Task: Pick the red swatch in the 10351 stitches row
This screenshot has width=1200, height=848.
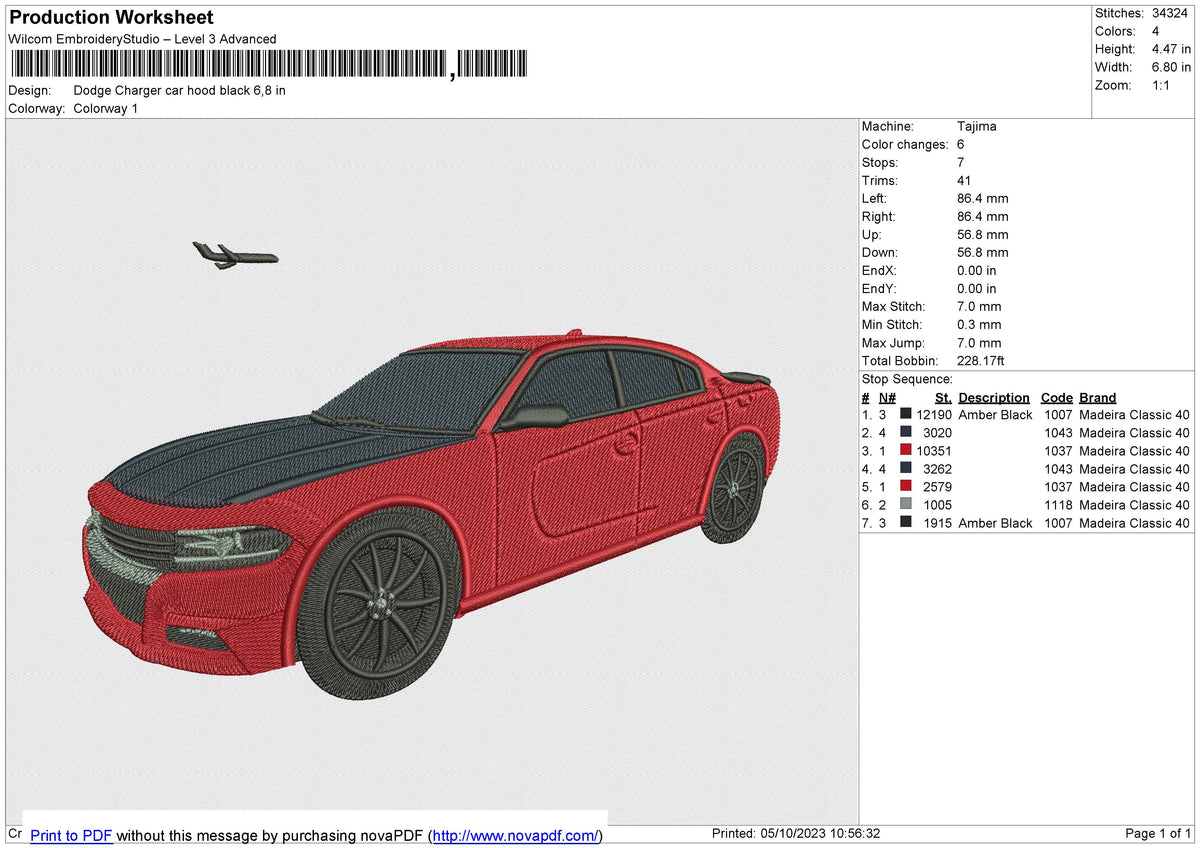Action: tap(905, 451)
